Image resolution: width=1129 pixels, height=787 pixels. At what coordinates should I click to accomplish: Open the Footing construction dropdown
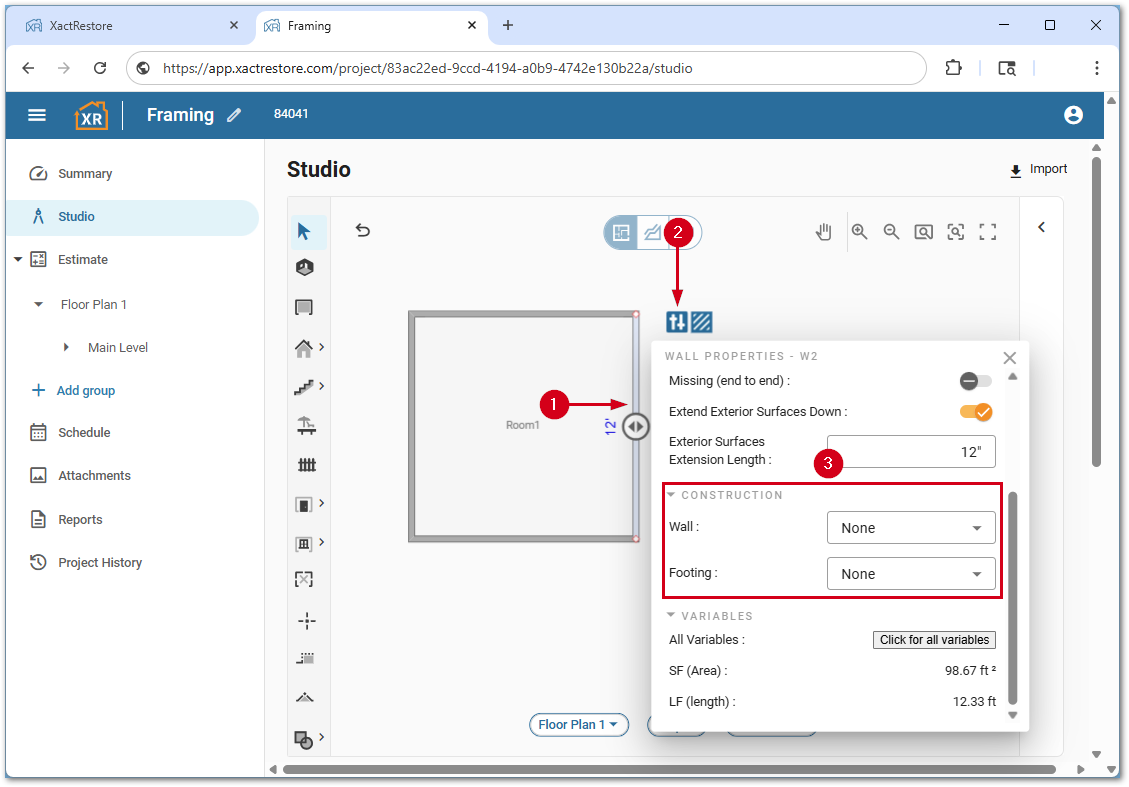911,574
